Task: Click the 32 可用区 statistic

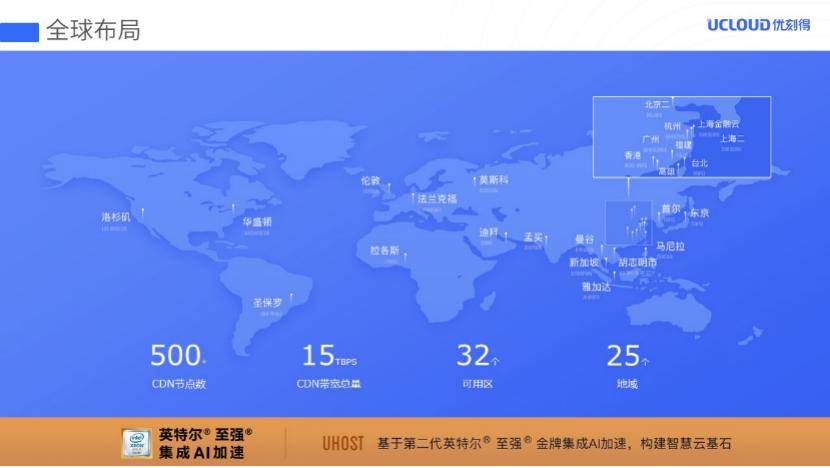Action: (x=477, y=366)
